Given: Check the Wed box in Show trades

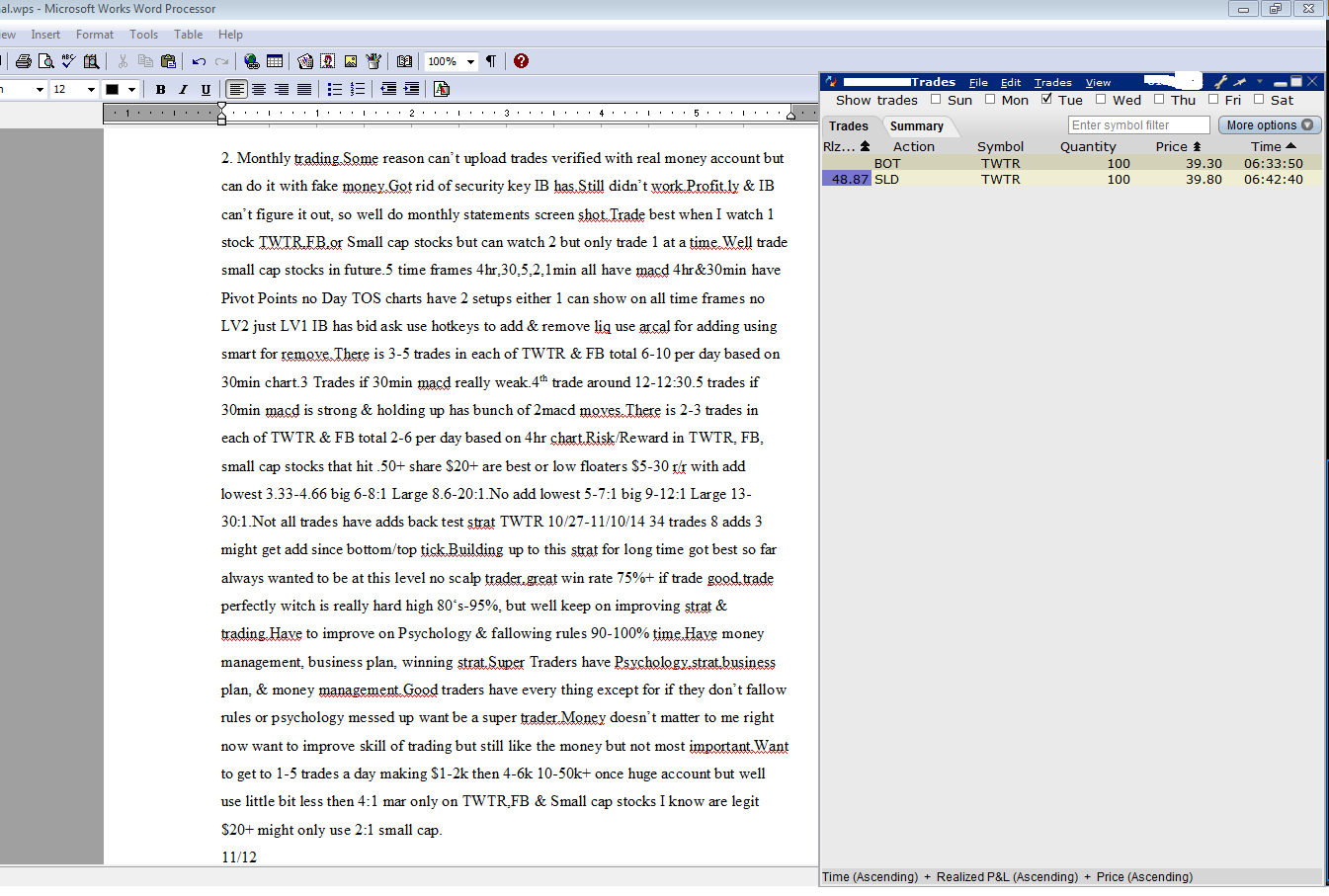Looking at the screenshot, I should point(1101,99).
